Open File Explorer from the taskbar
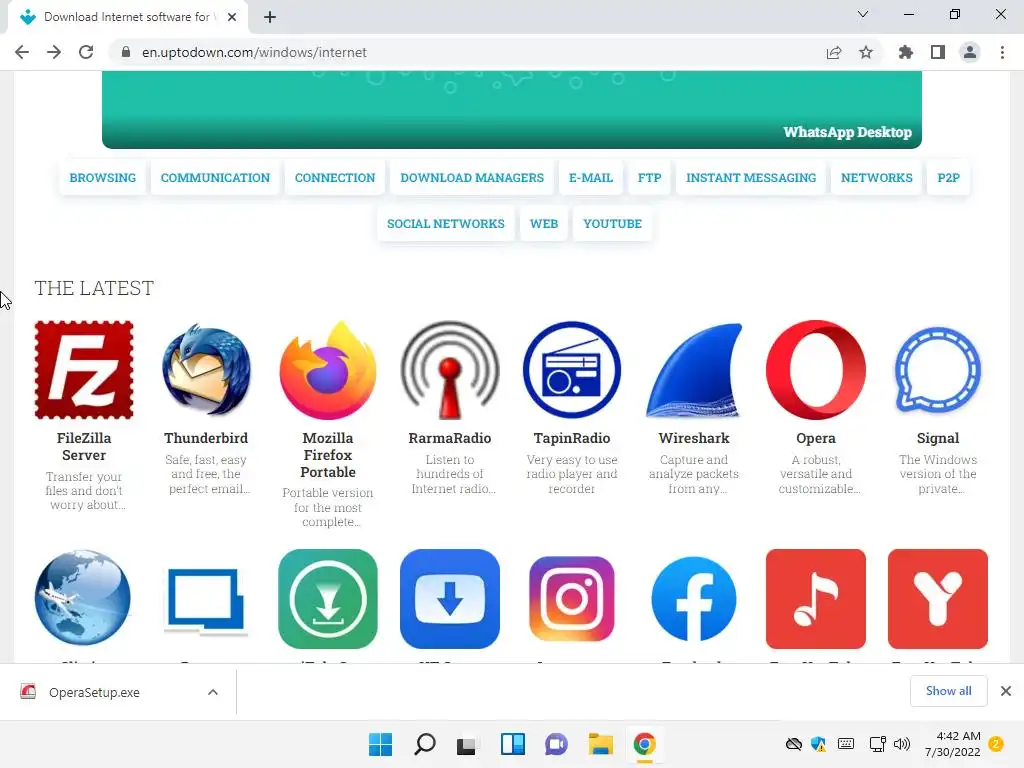This screenshot has height=768, width=1024. click(x=600, y=744)
